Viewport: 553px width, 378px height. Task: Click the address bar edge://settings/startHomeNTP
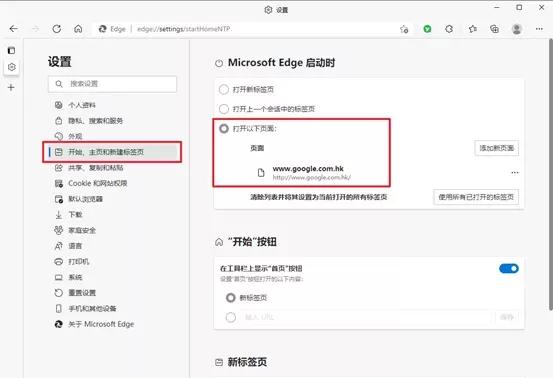(183, 29)
